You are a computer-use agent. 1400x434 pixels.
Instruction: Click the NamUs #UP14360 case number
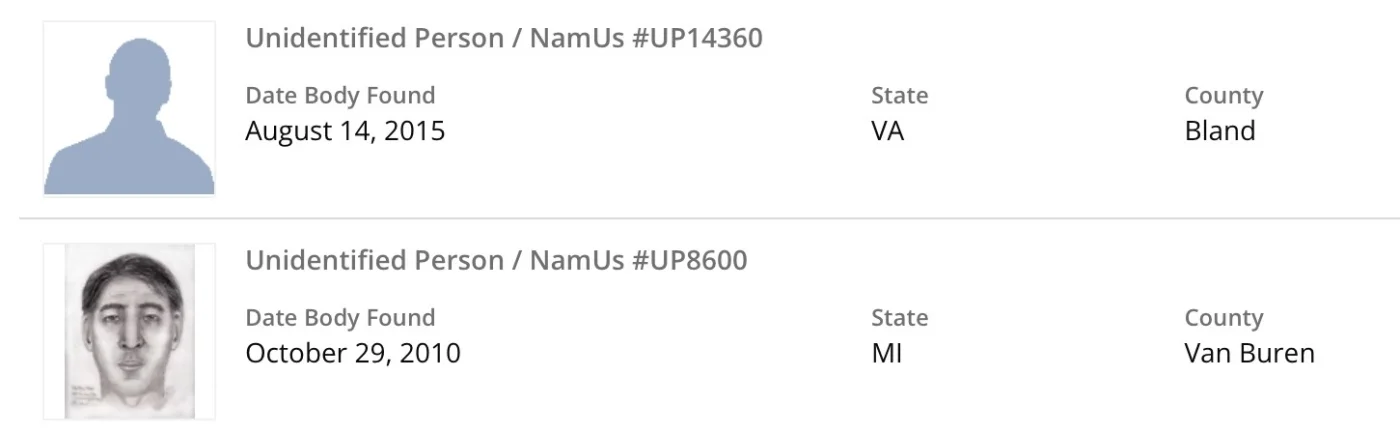(x=646, y=38)
